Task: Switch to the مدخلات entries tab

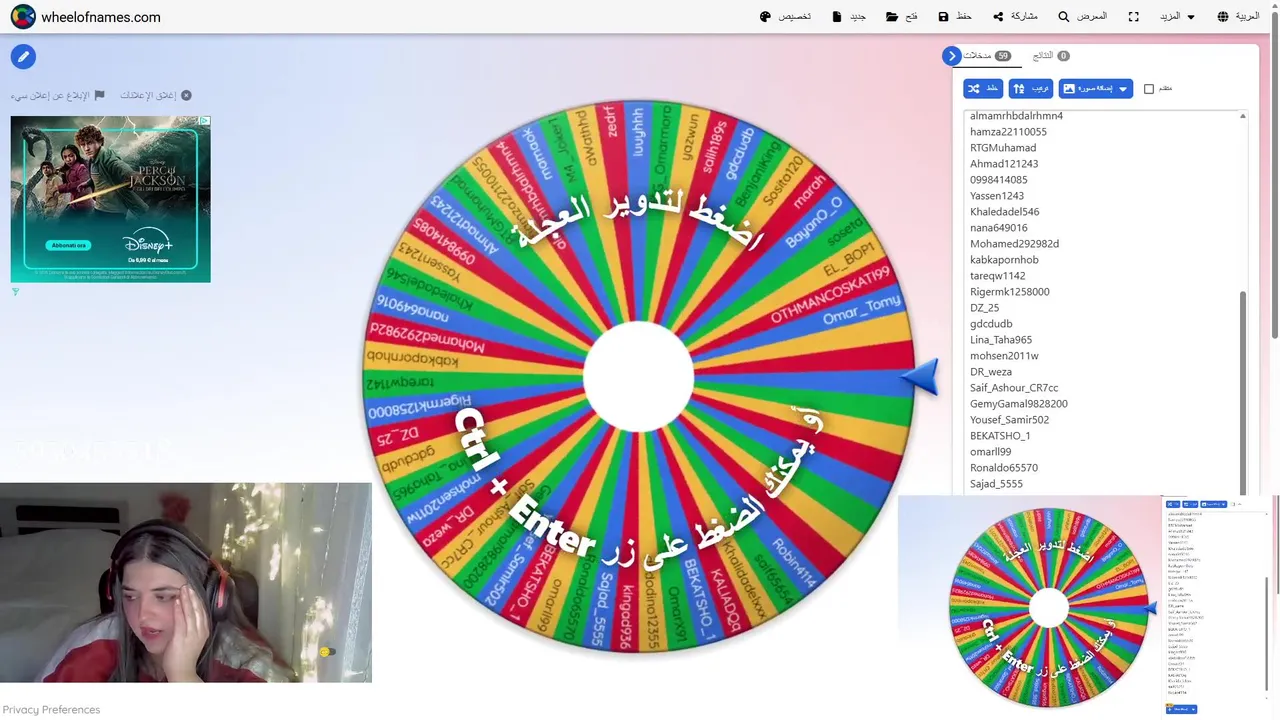Action: (x=987, y=56)
